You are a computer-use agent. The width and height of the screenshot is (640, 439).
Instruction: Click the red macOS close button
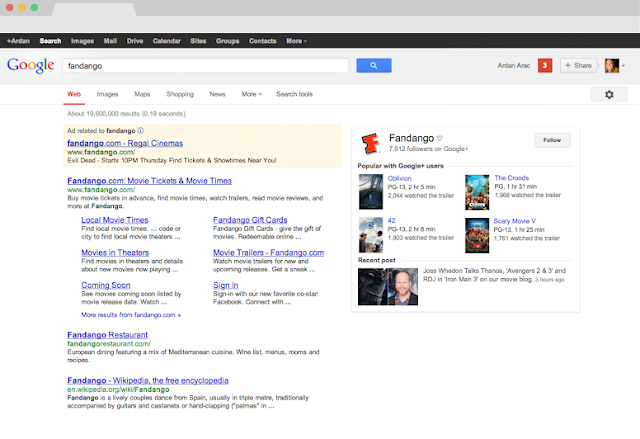pyautogui.click(x=10, y=7)
